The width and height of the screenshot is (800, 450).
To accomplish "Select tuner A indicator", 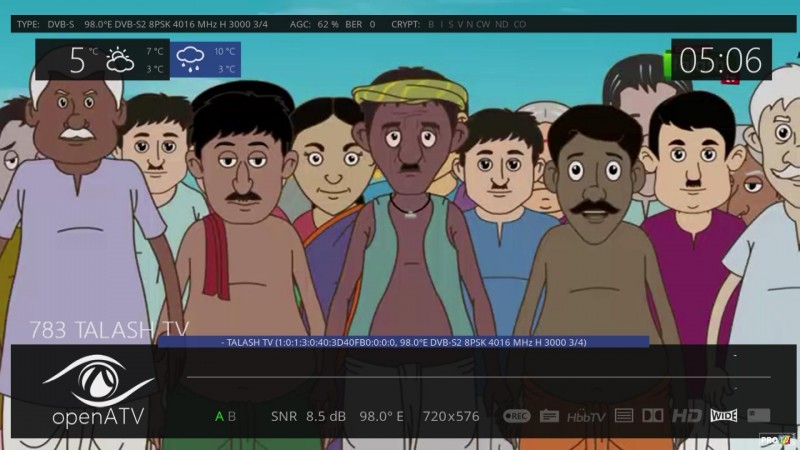I will pos(220,416).
